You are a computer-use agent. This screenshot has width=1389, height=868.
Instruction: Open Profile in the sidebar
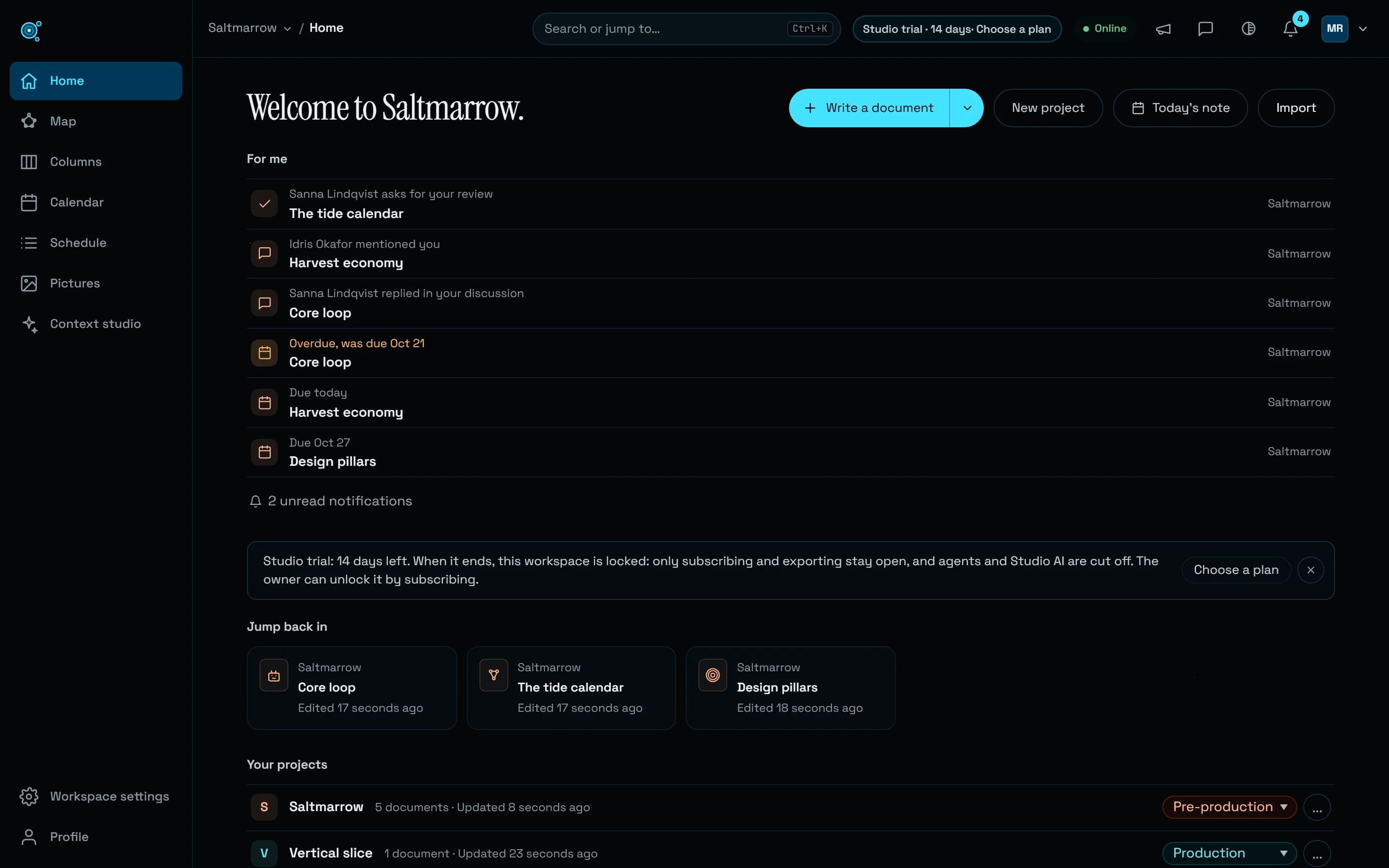[96, 837]
